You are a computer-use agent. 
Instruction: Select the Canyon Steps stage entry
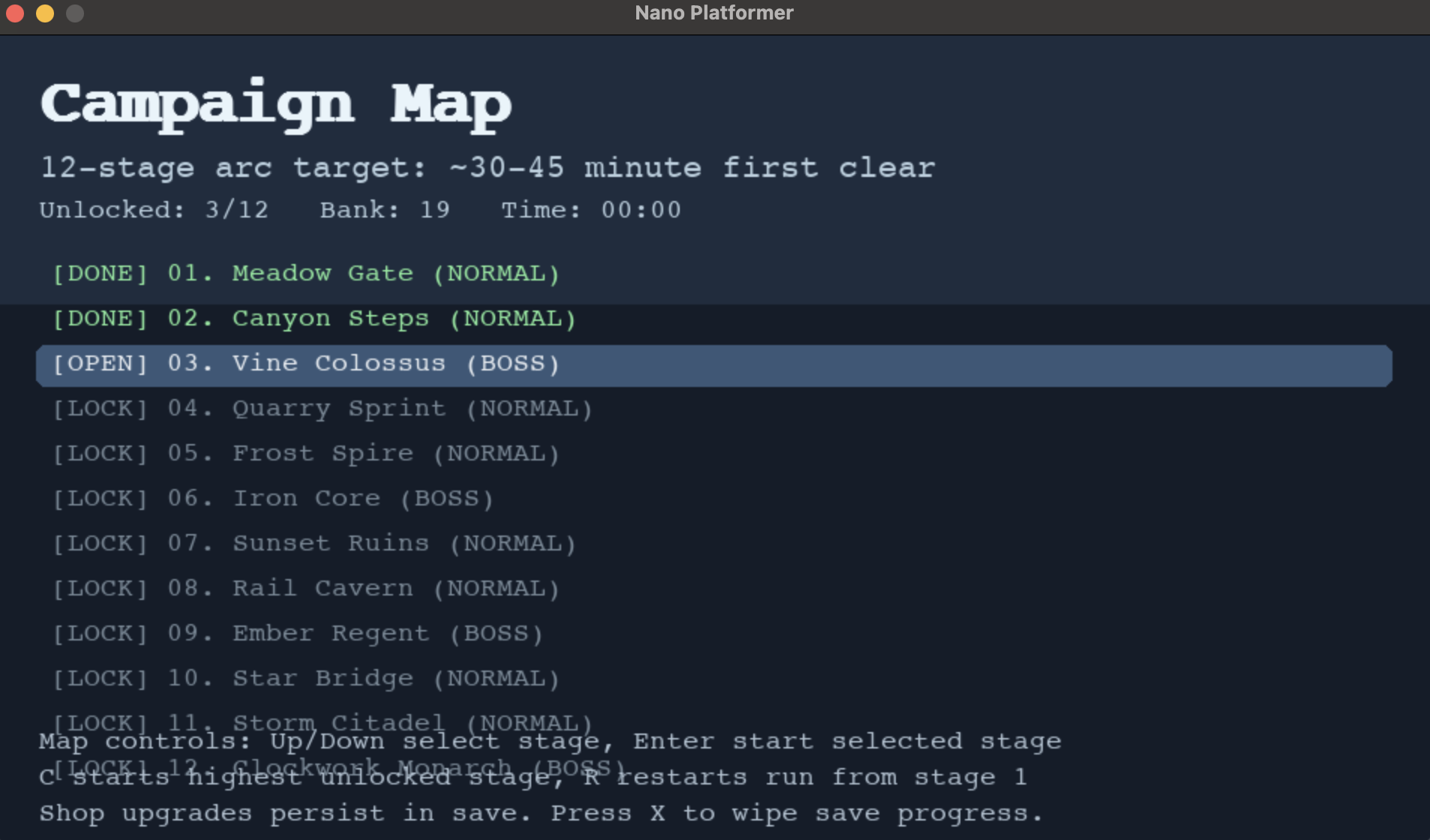(314, 319)
